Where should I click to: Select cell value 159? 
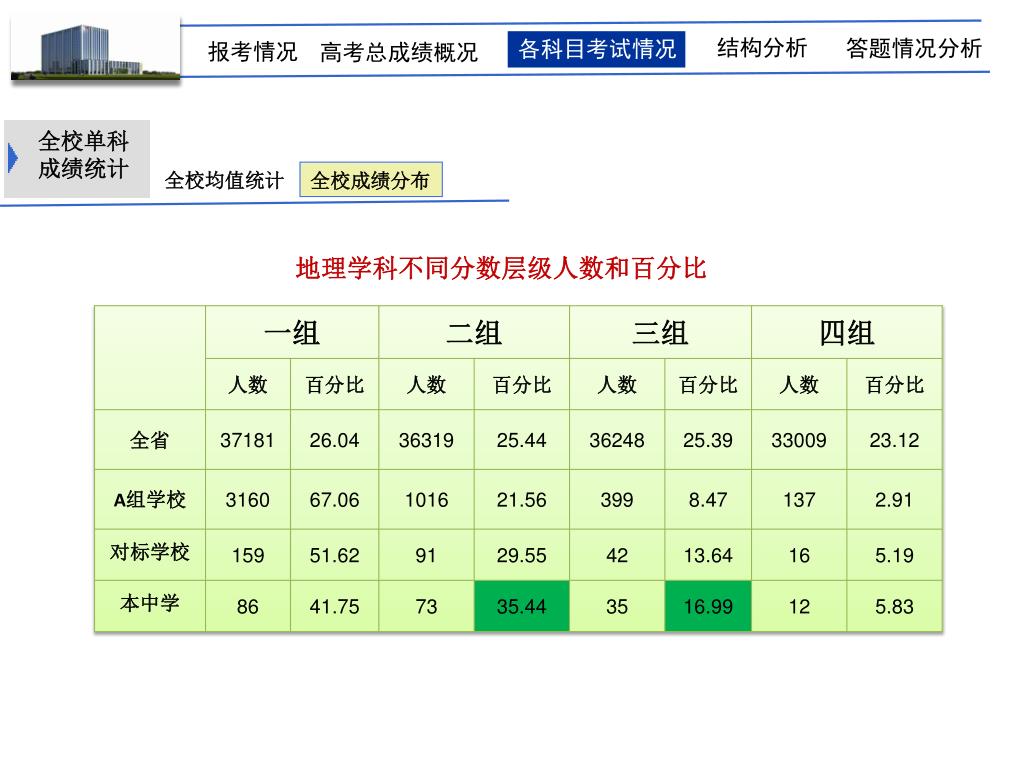[x=248, y=556]
